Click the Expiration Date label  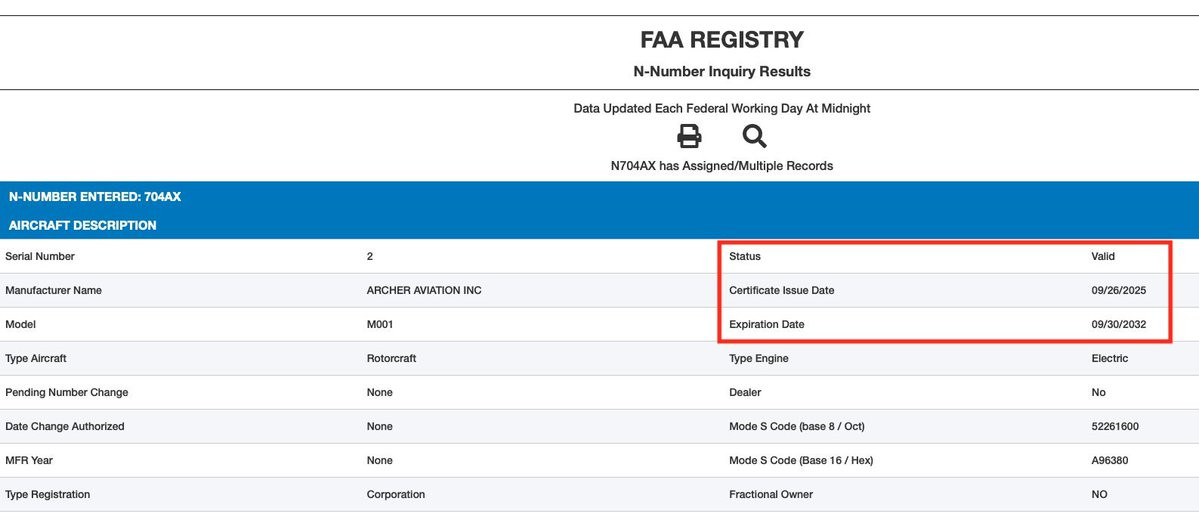click(x=766, y=324)
